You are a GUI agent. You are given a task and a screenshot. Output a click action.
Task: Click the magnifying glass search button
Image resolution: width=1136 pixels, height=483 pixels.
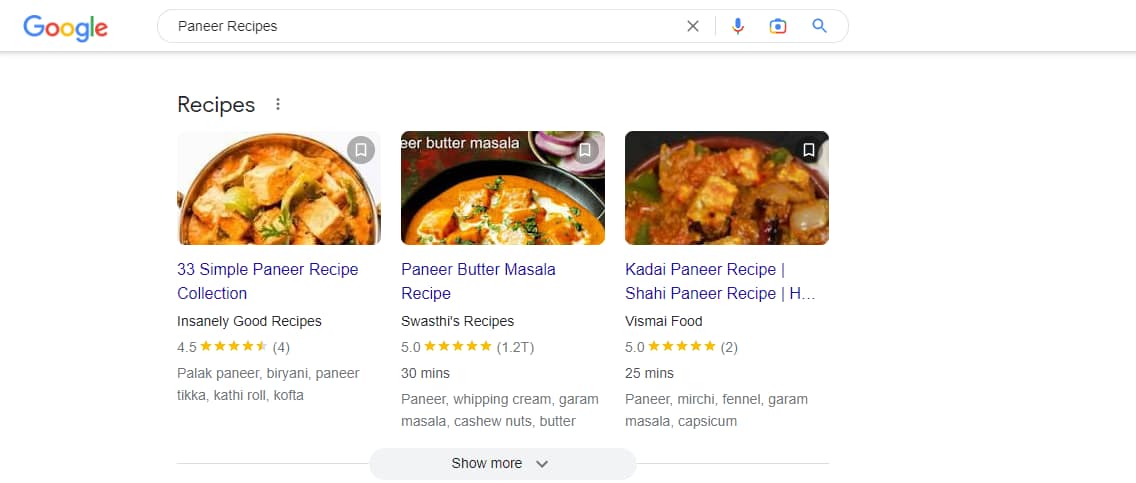pyautogui.click(x=820, y=26)
